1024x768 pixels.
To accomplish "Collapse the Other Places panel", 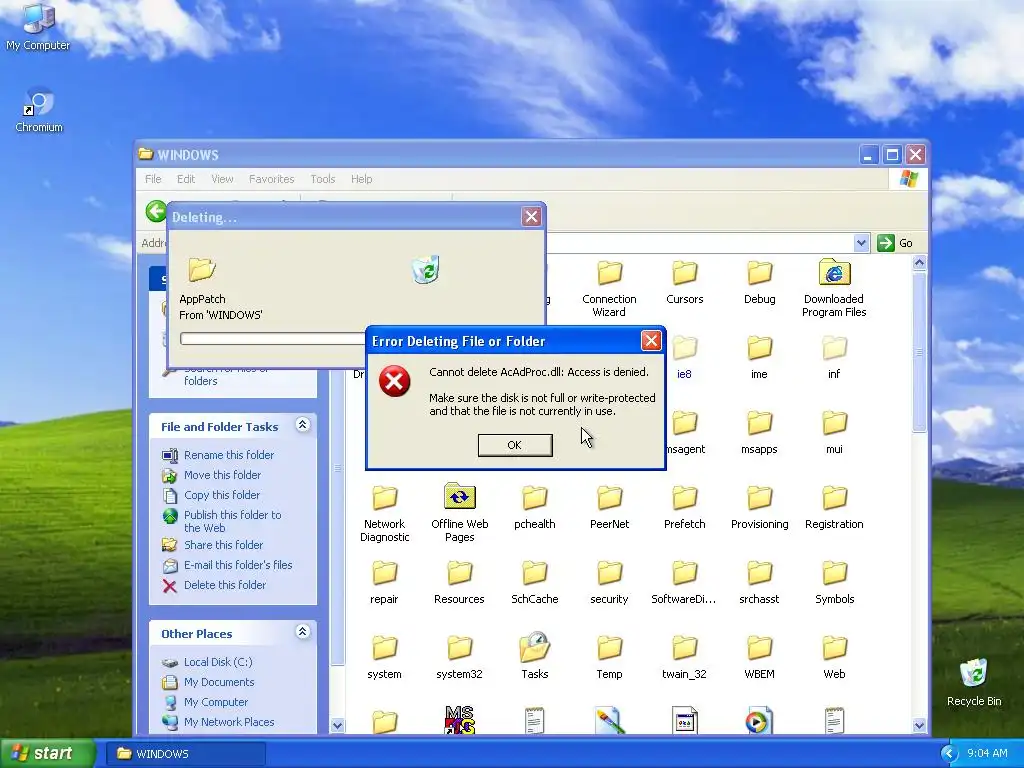I will [x=302, y=632].
